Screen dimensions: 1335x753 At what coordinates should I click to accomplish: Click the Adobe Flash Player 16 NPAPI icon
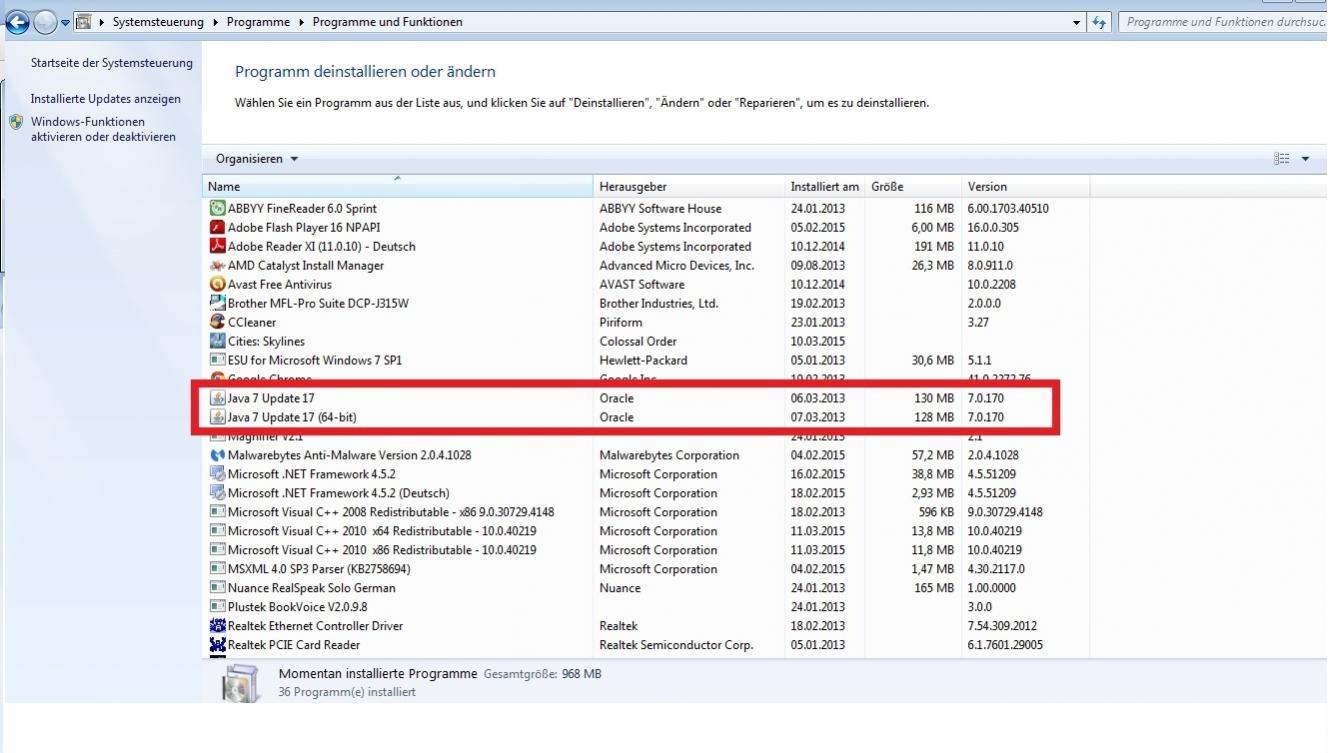pos(217,228)
